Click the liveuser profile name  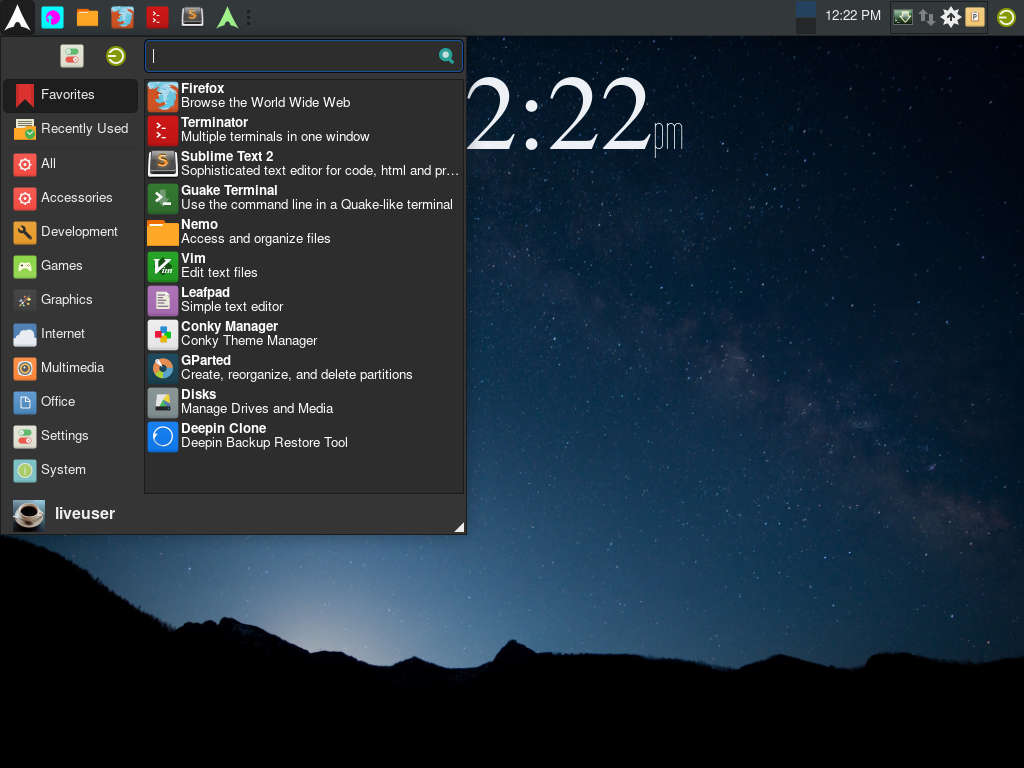(x=85, y=514)
